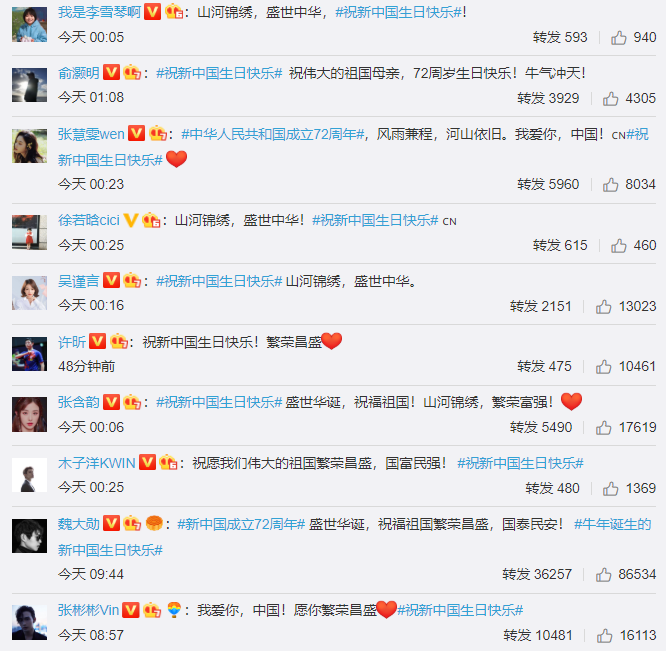
Task: Click timestamp 今天 09:44 on 魏大勋's post
Action: point(91,575)
